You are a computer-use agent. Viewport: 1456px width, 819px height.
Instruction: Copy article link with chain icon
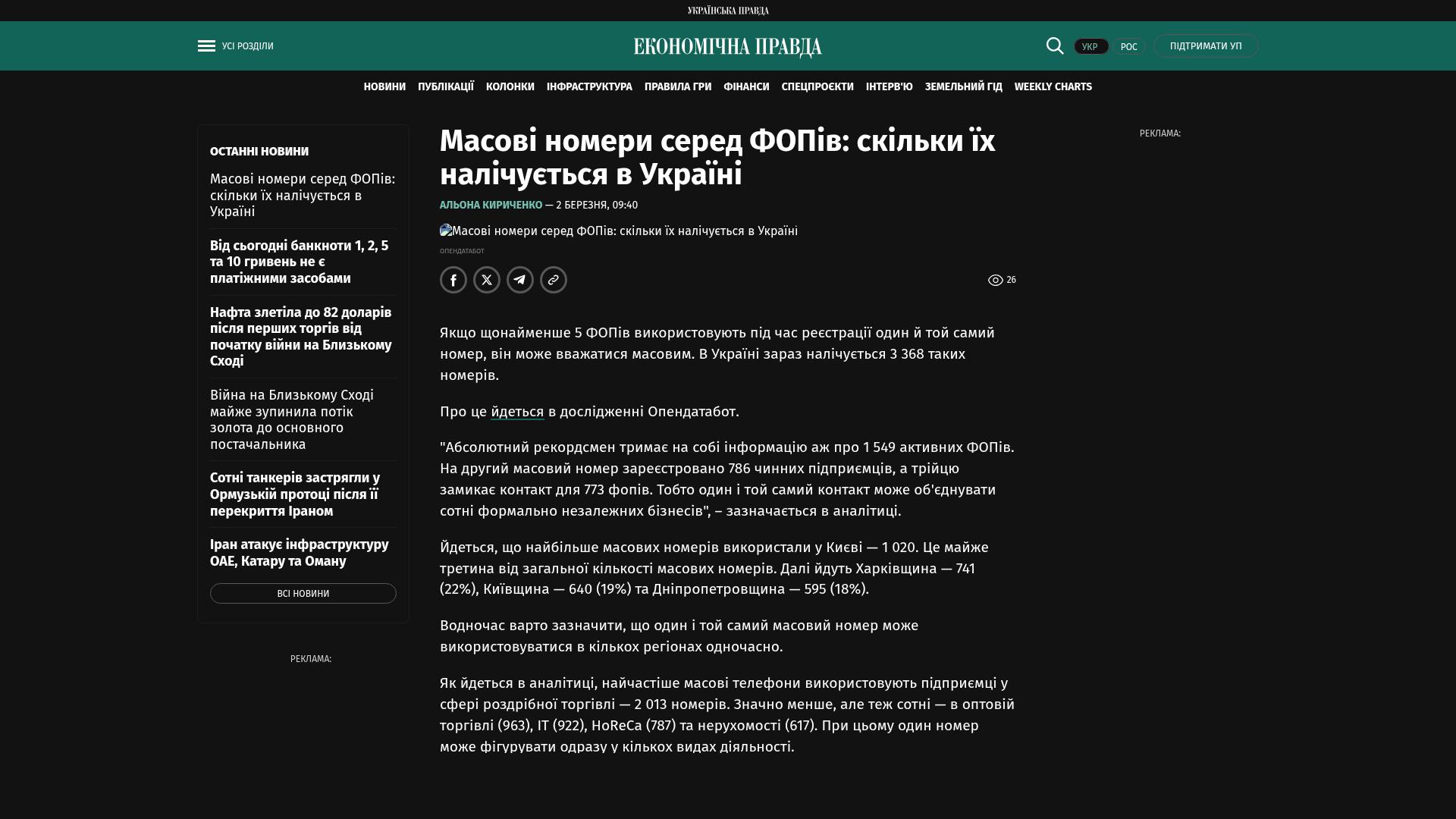pos(554,280)
